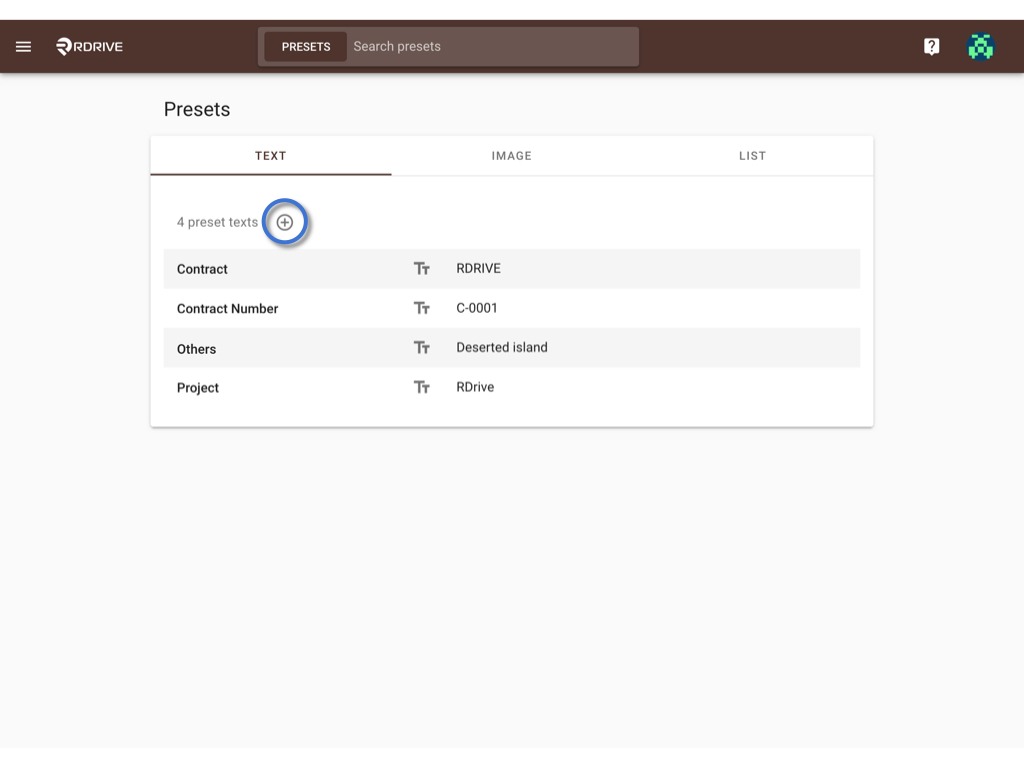Open the Contract Number preset
Image resolution: width=1024 pixels, height=768 pixels.
[x=511, y=308]
